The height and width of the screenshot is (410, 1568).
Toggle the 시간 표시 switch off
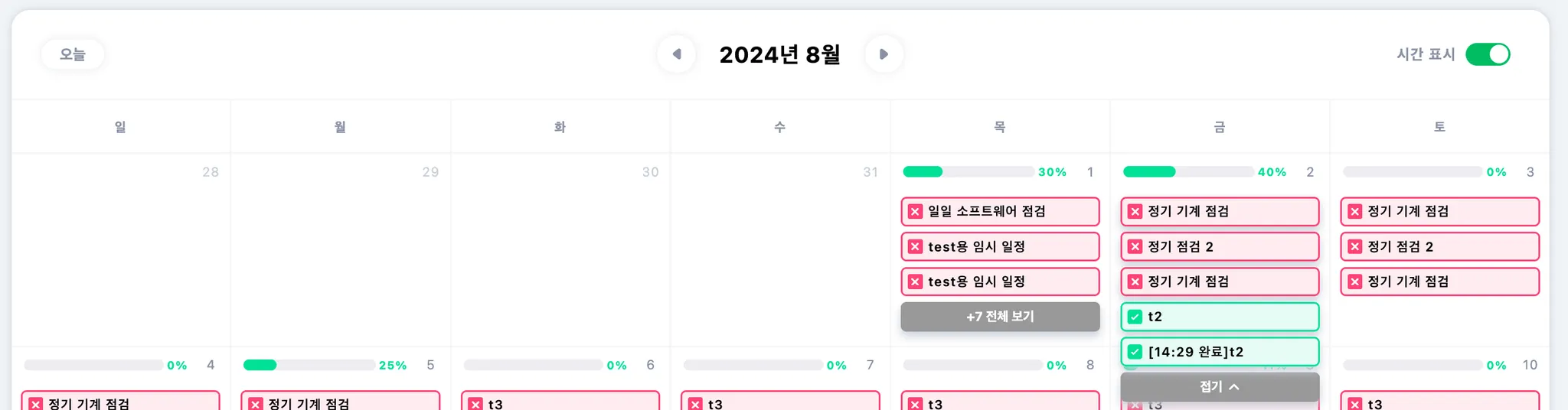[1487, 54]
